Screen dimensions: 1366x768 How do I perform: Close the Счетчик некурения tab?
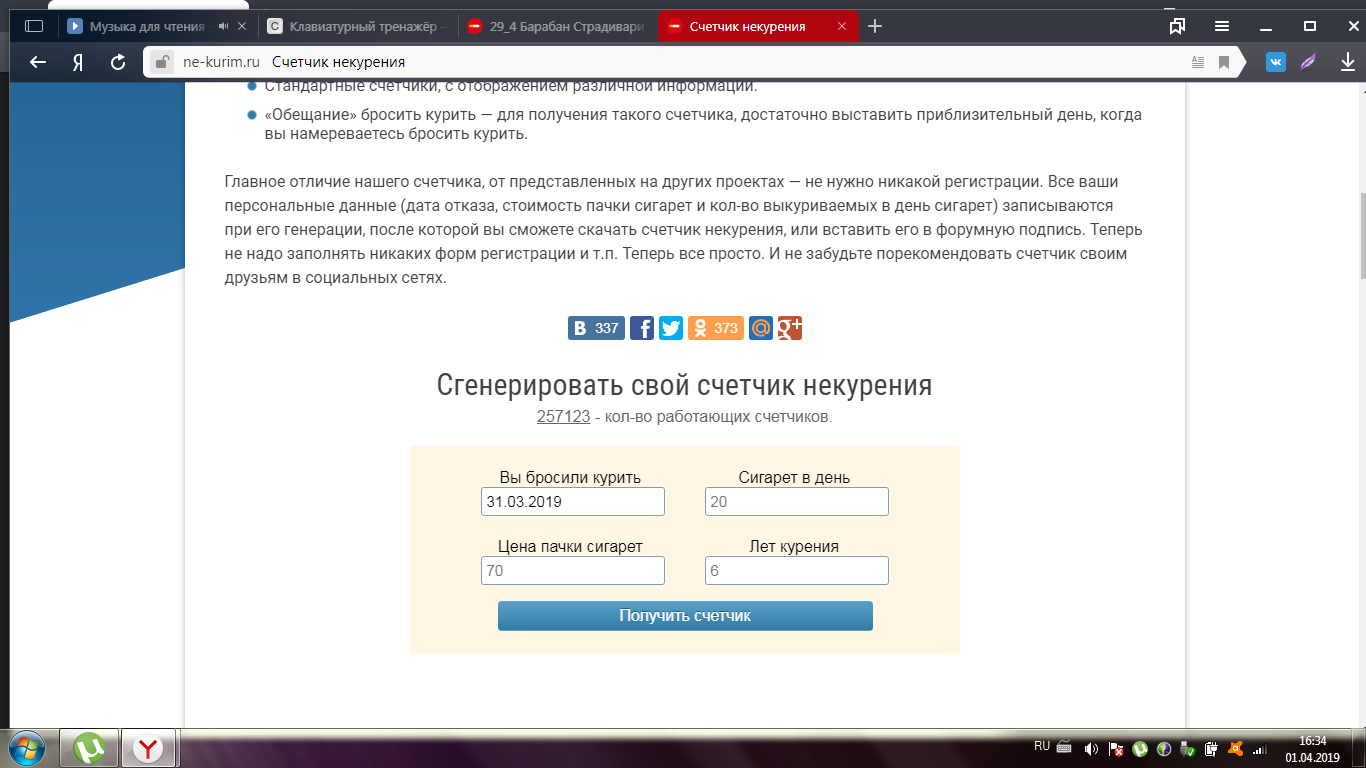(x=840, y=27)
